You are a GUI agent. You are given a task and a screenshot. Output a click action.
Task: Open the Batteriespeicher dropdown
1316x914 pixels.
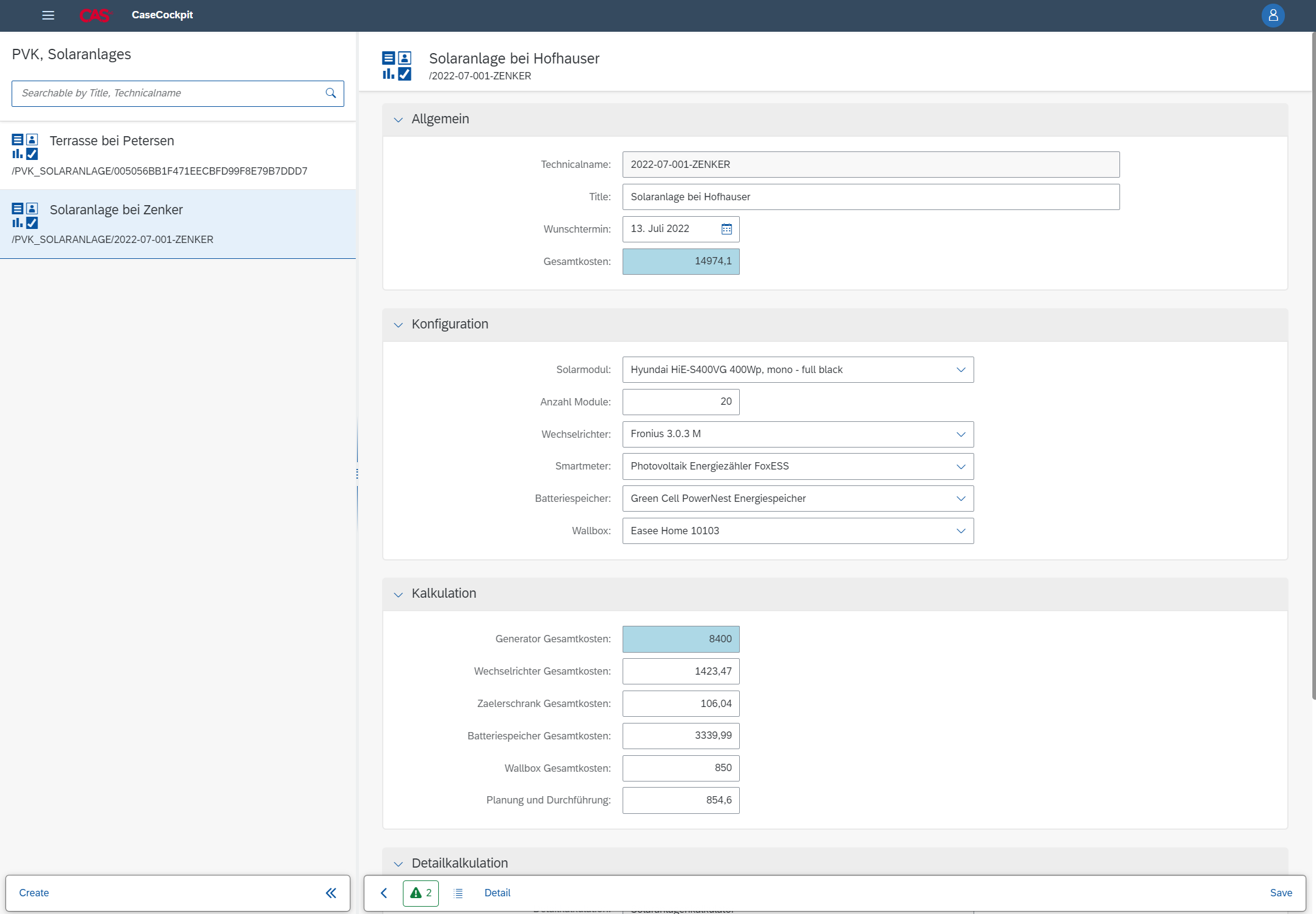(961, 499)
